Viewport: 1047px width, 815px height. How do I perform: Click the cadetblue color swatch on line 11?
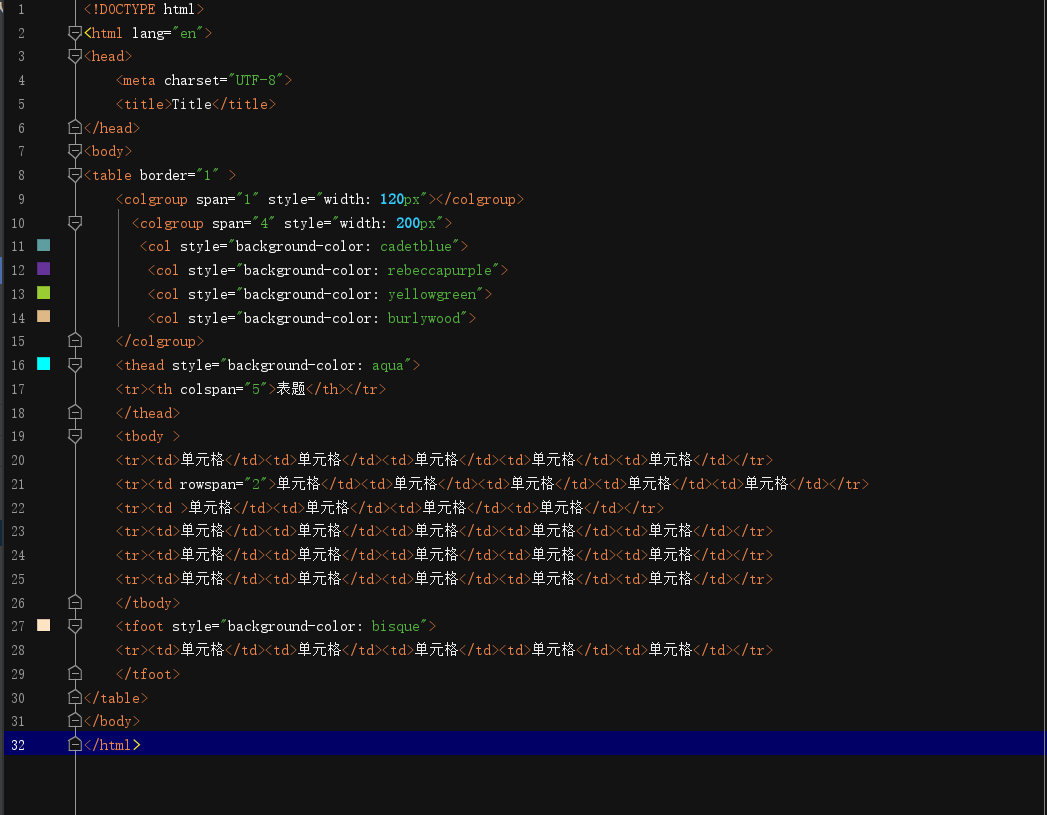[43, 246]
